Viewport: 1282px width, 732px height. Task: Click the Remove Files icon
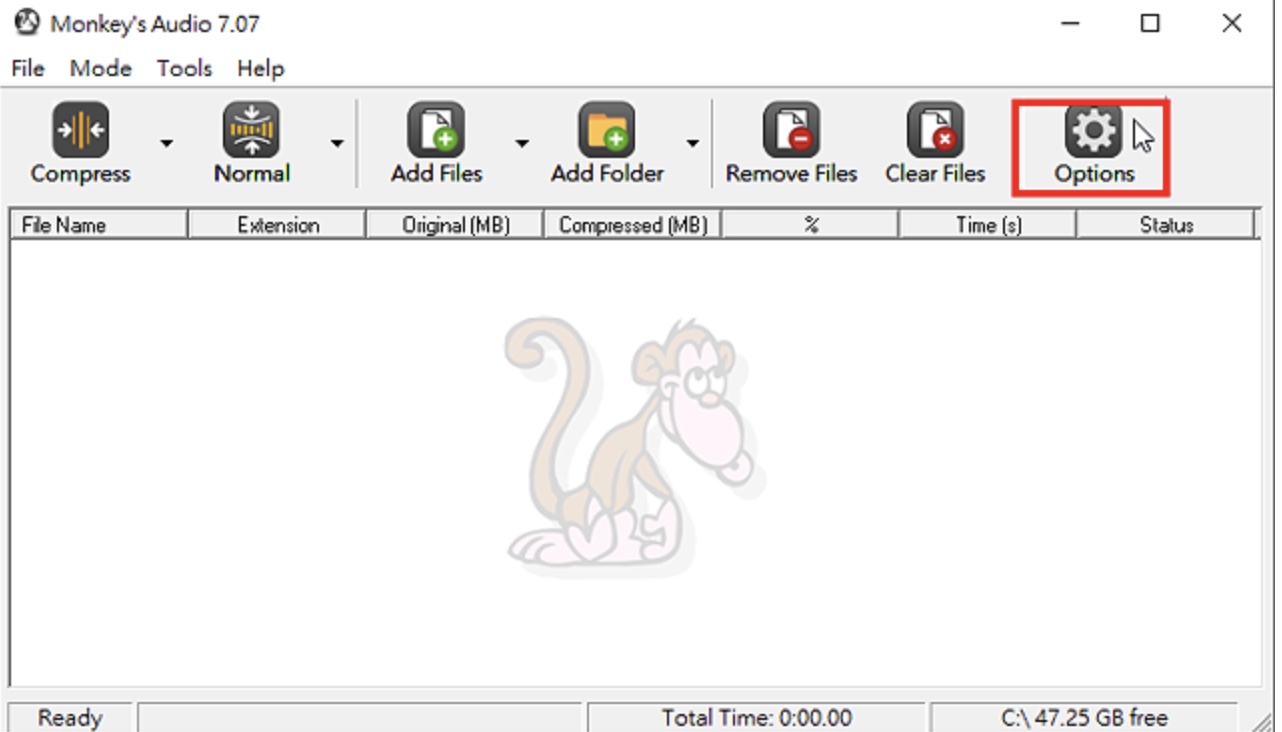pyautogui.click(x=791, y=130)
